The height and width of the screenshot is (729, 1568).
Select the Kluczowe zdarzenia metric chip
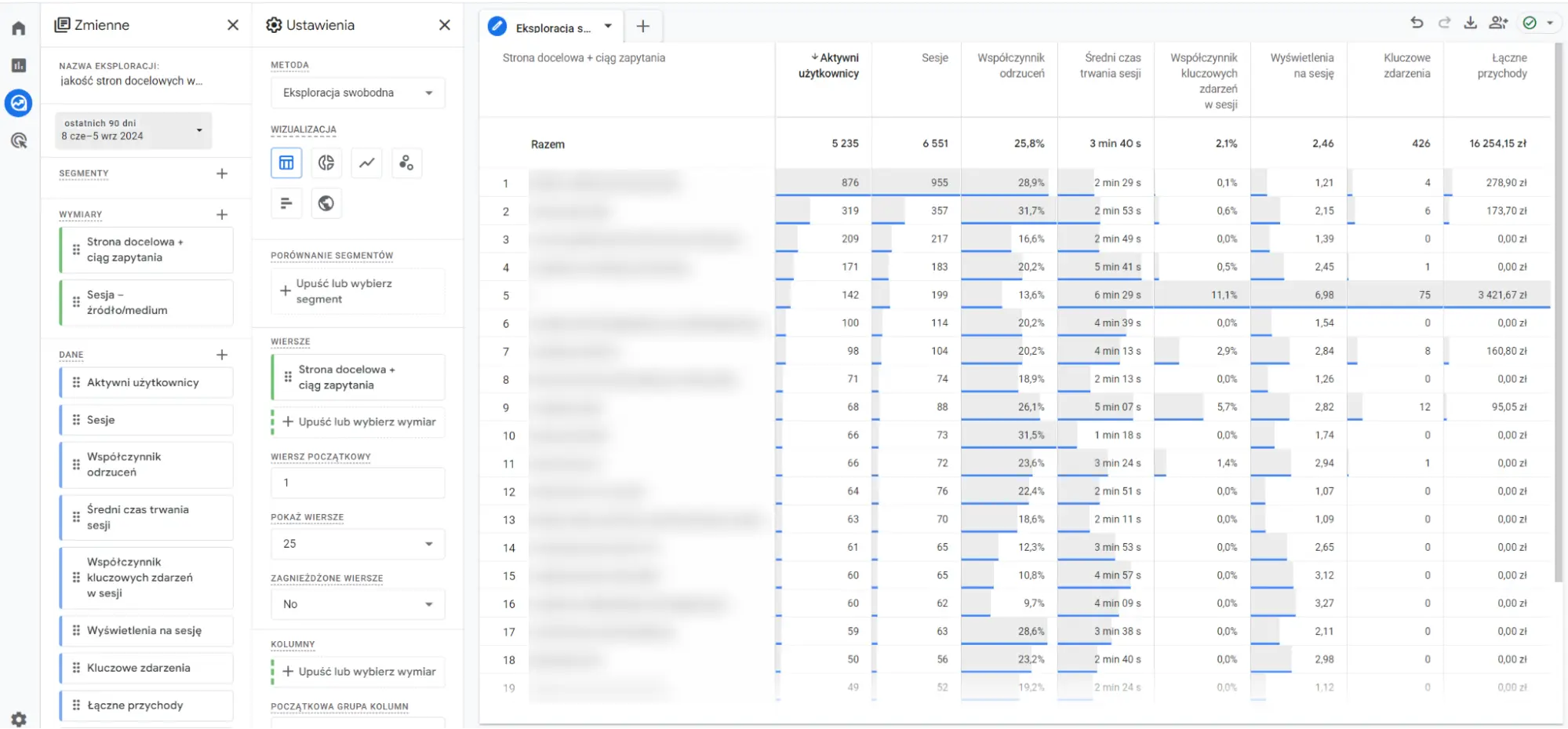[147, 669]
